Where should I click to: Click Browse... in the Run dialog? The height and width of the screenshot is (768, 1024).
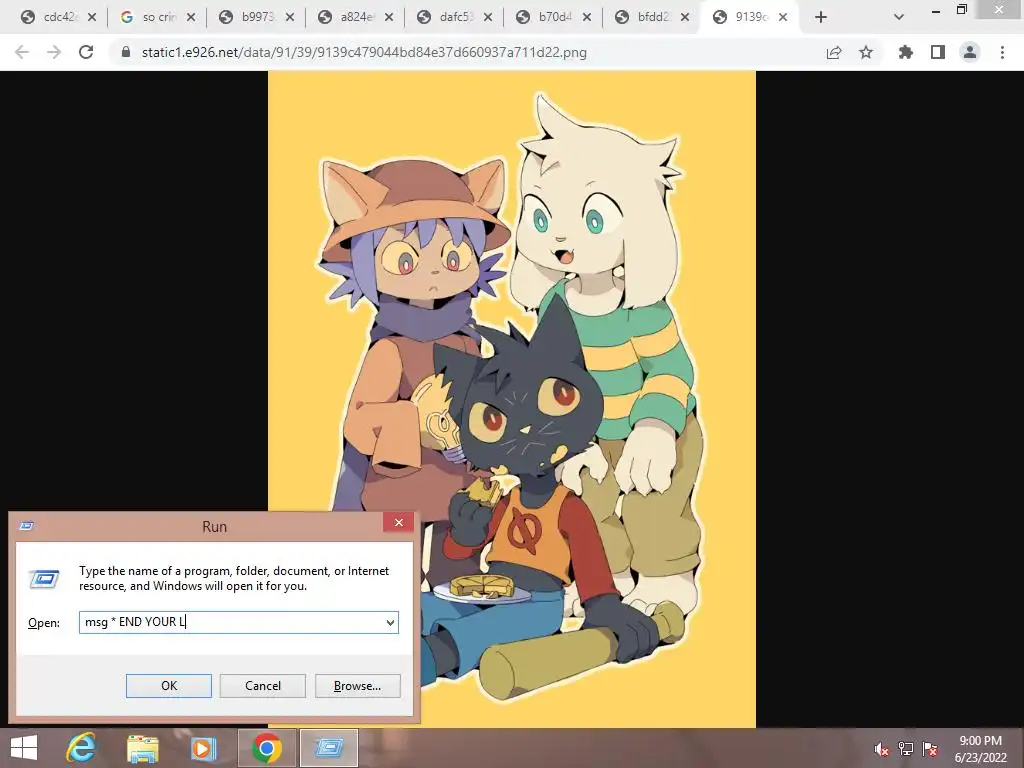357,686
